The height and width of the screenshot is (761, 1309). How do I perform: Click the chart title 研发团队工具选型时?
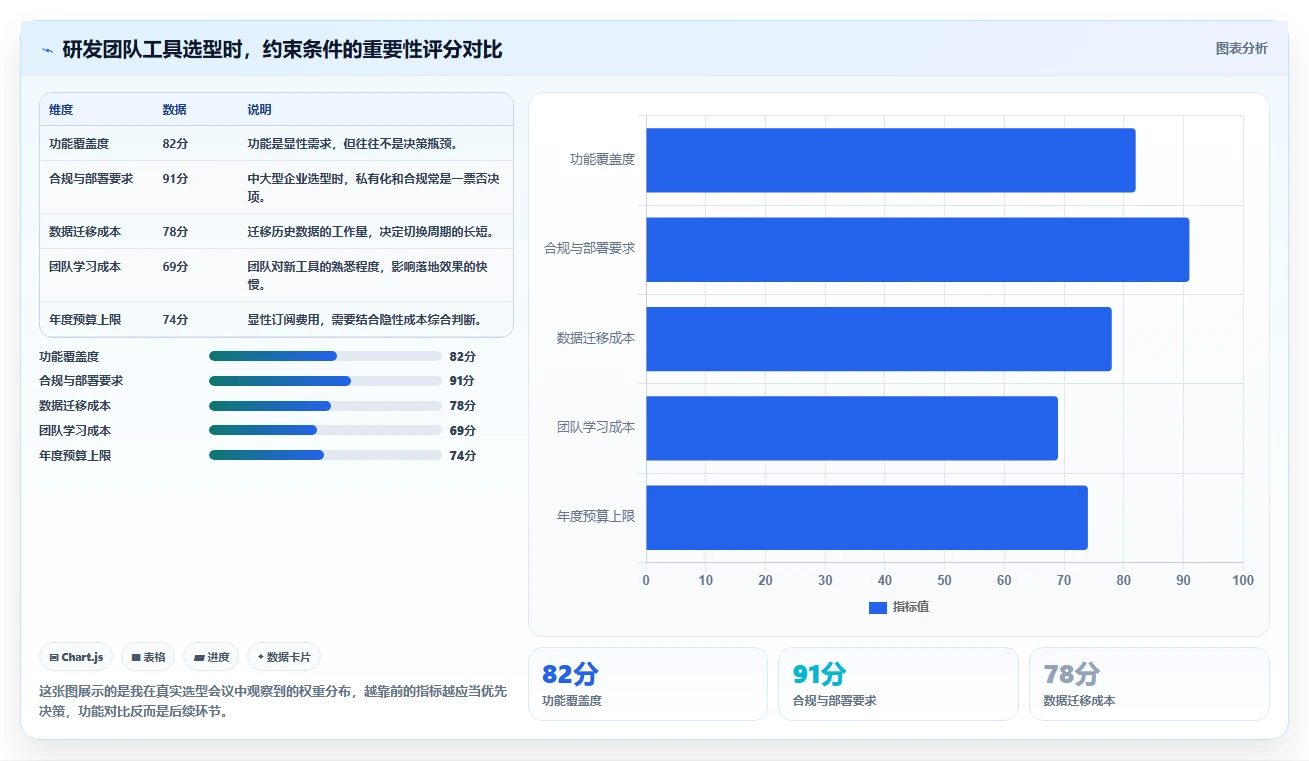point(282,49)
